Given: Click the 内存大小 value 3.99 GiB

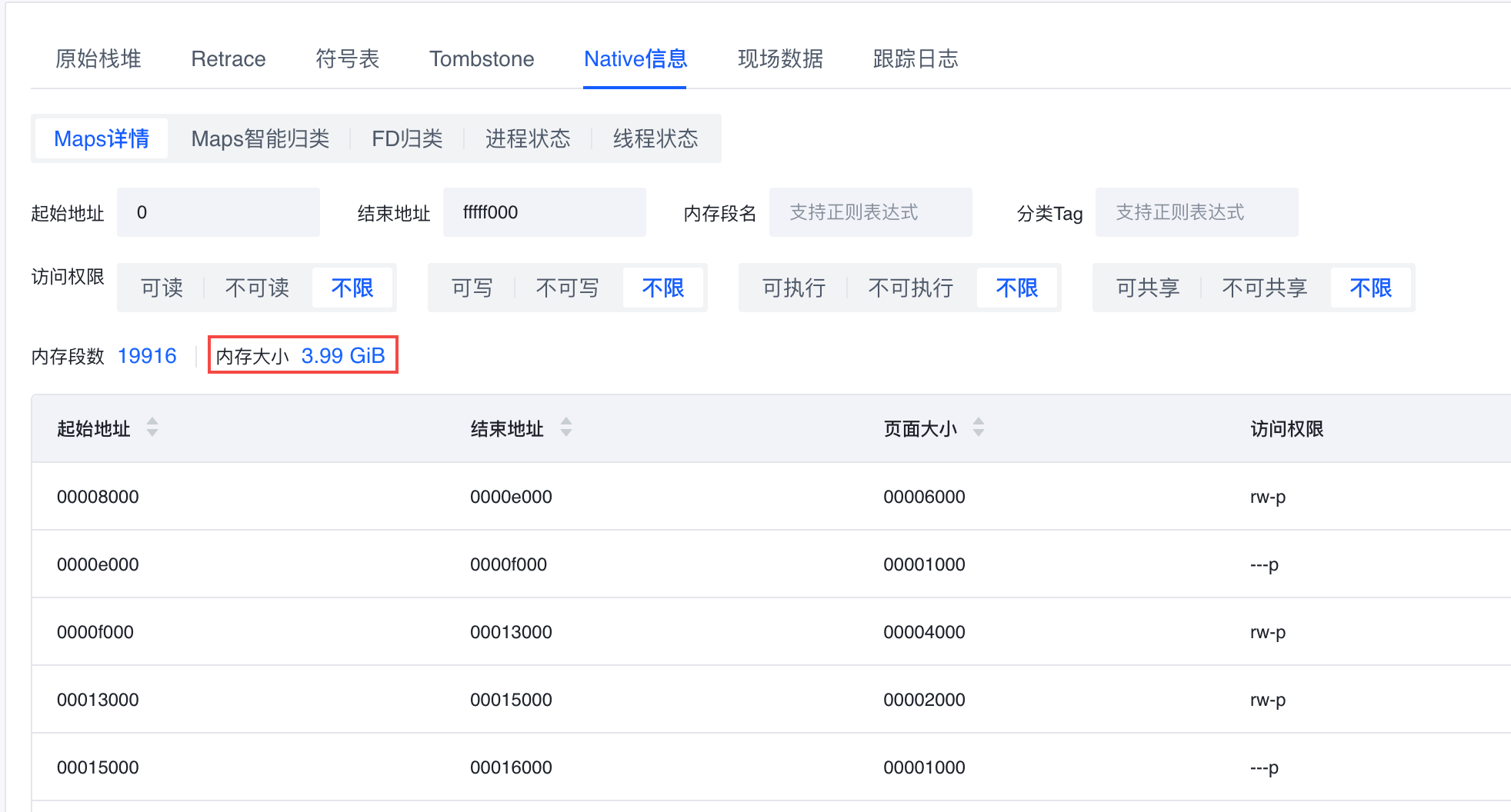Looking at the screenshot, I should 343,356.
